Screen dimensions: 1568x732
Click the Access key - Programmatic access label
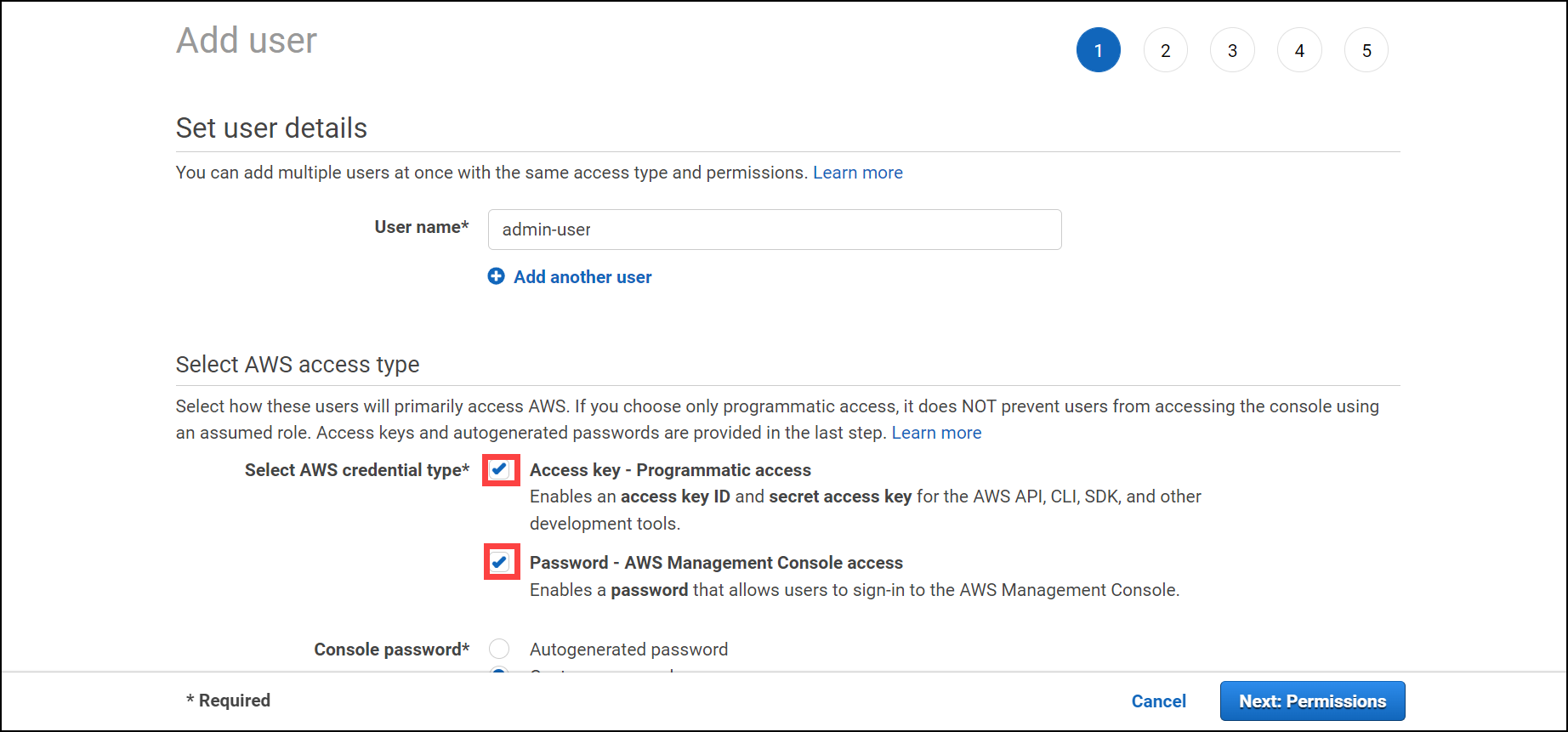[x=670, y=470]
